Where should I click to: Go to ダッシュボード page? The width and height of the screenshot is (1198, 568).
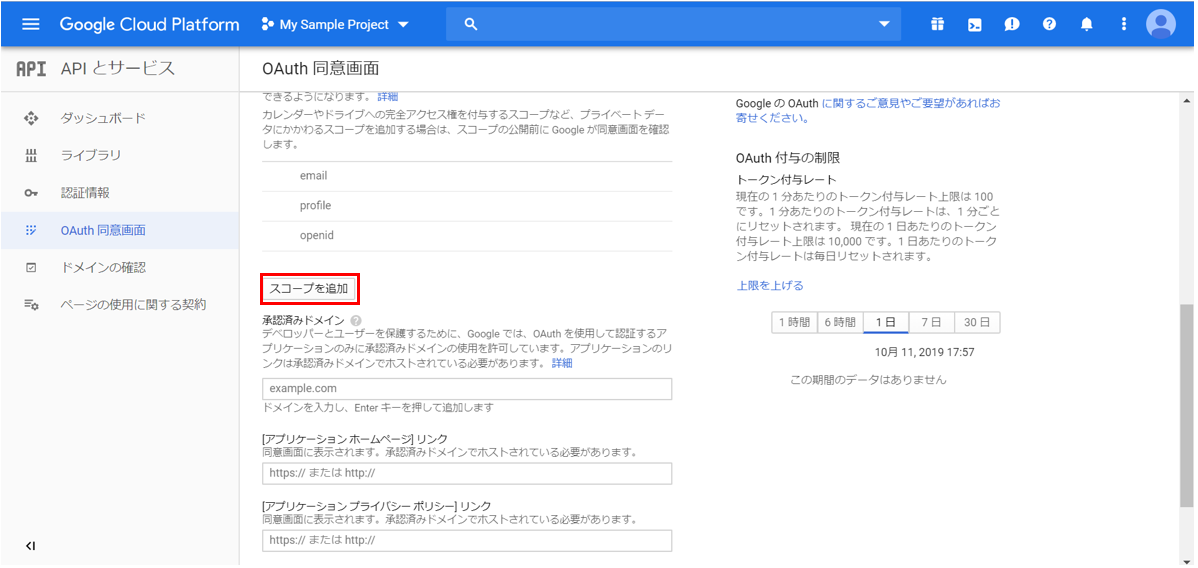click(103, 118)
